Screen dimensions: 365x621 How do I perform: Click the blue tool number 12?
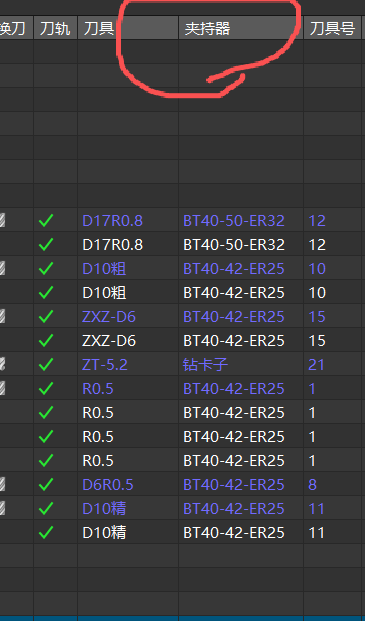click(x=317, y=221)
